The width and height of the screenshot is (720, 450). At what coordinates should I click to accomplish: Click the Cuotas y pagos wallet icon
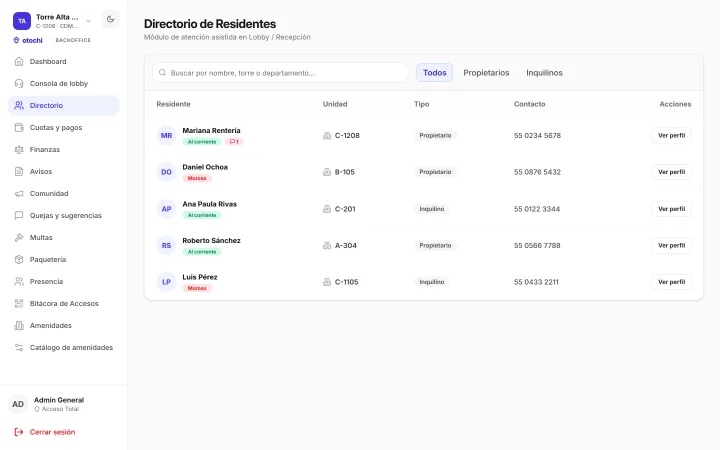(x=19, y=128)
